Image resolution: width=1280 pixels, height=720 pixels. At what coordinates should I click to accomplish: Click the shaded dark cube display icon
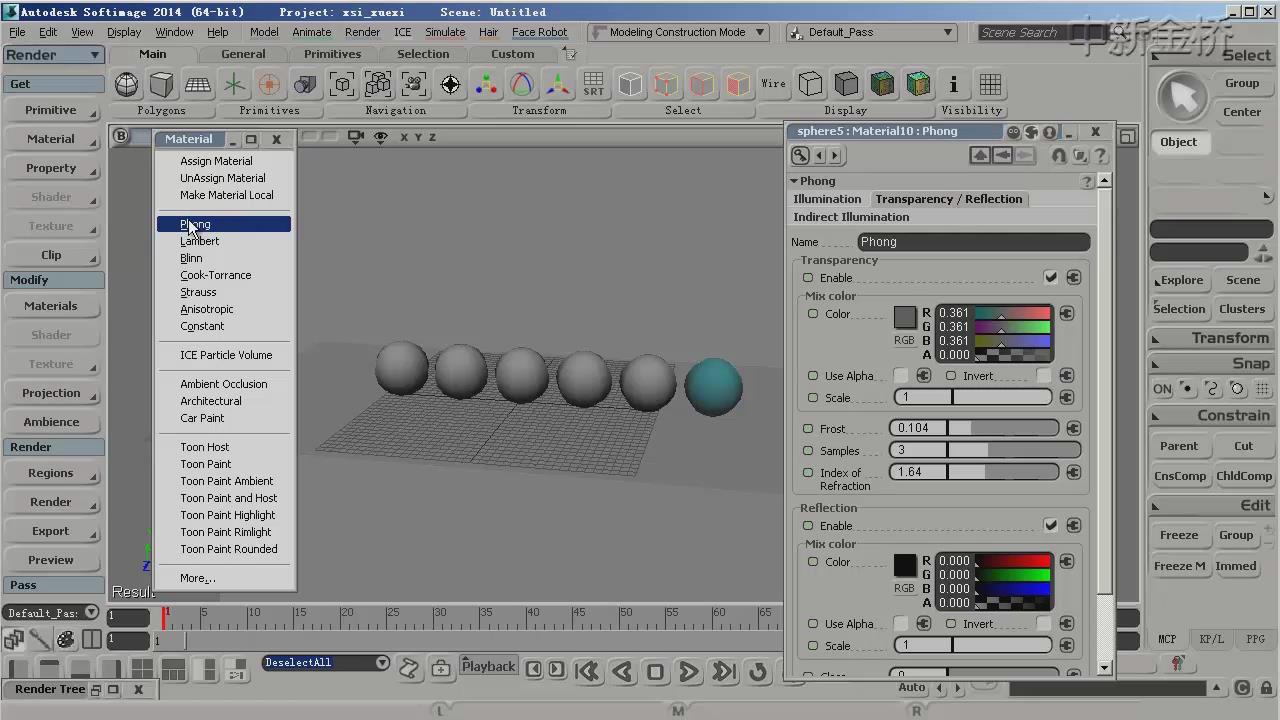(846, 84)
